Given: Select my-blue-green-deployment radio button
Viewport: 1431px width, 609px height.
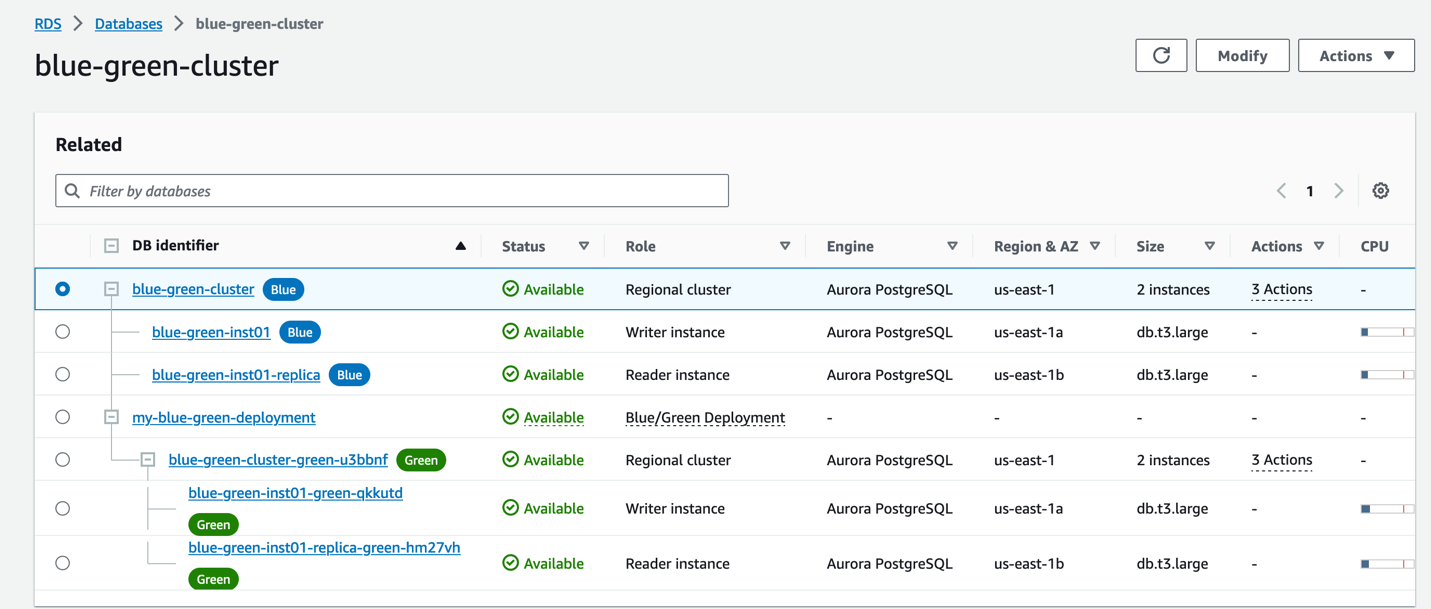Looking at the screenshot, I should [63, 417].
